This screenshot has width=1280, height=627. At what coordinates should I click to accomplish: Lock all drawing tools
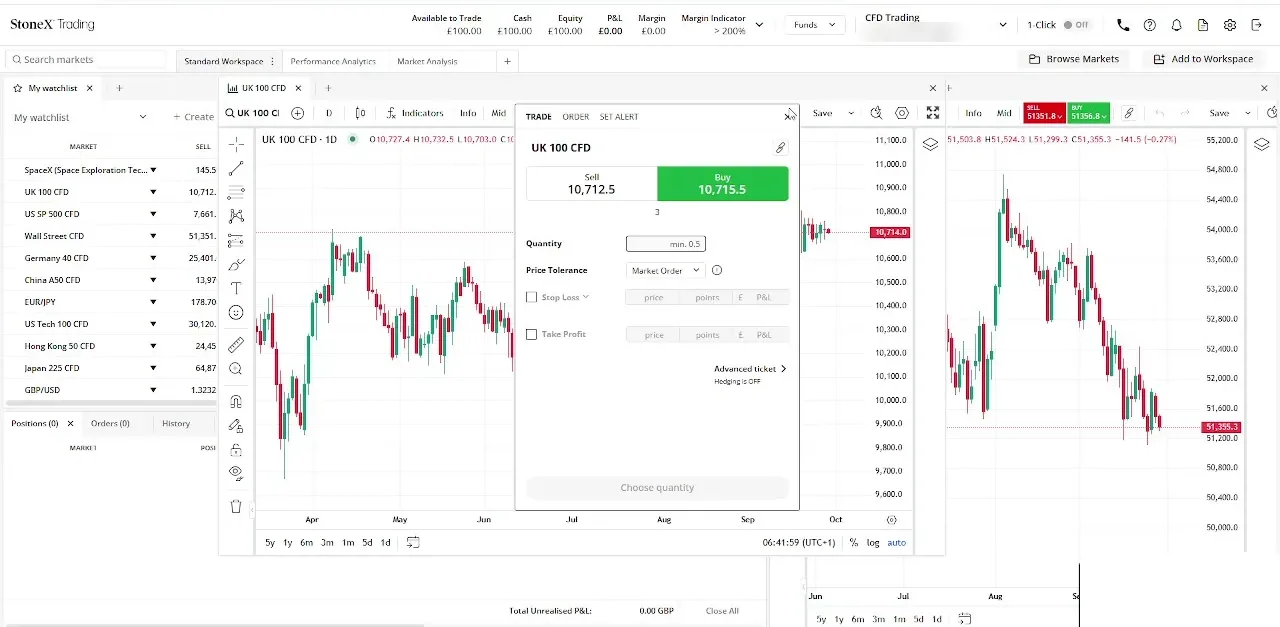[236, 450]
